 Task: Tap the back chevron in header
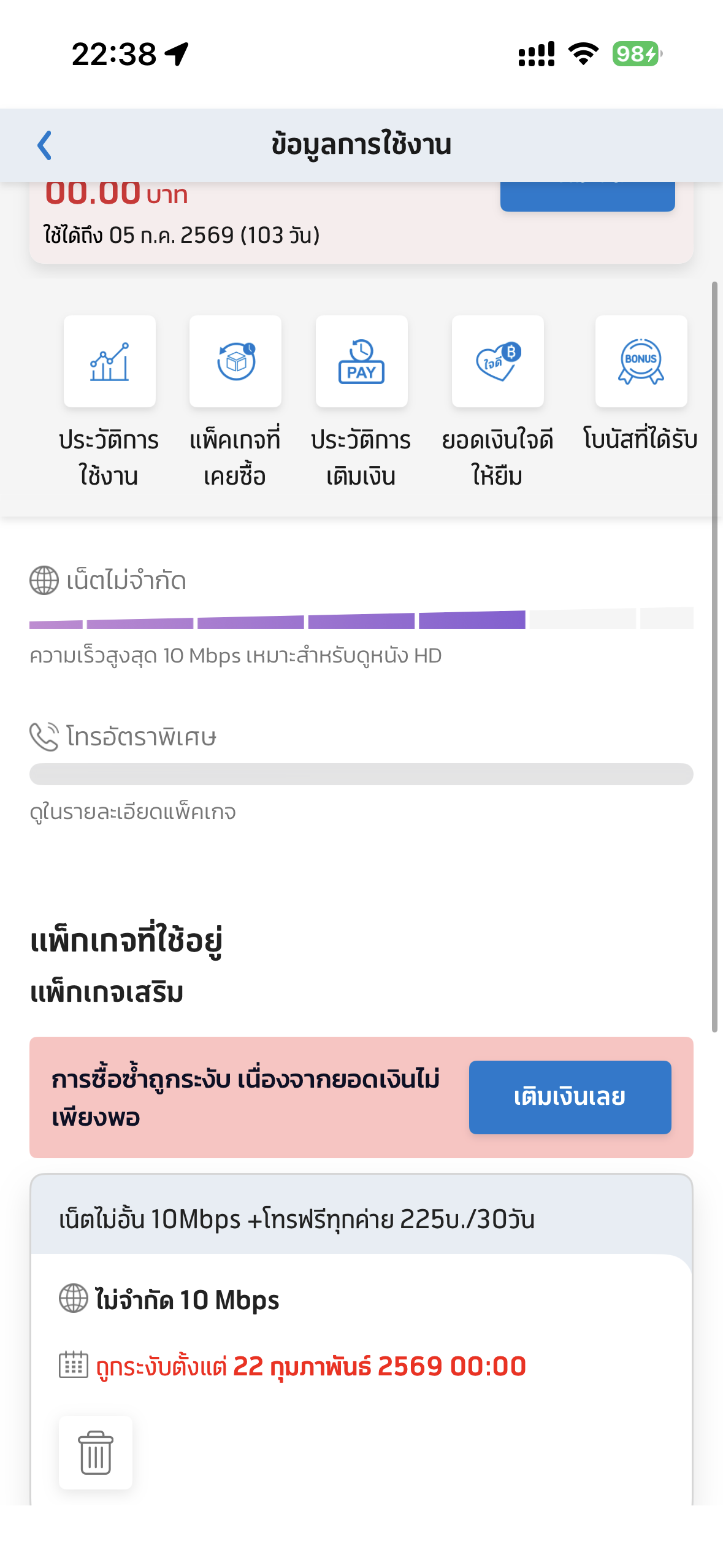point(44,145)
